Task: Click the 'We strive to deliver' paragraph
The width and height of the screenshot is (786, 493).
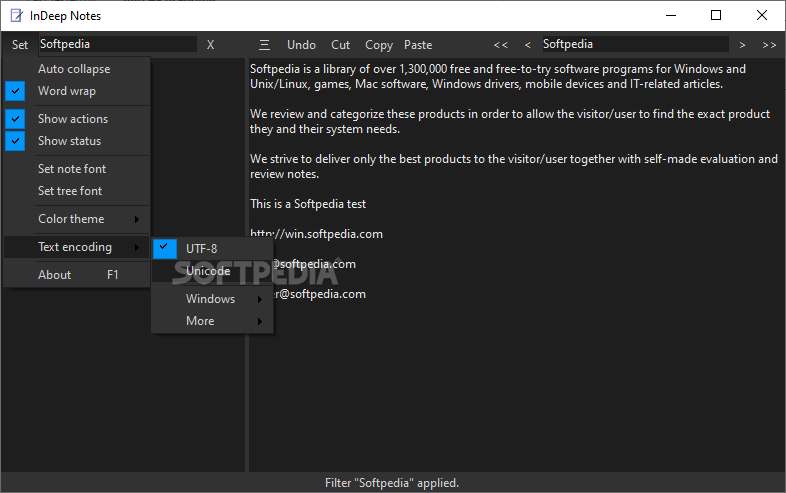Action: [514, 167]
